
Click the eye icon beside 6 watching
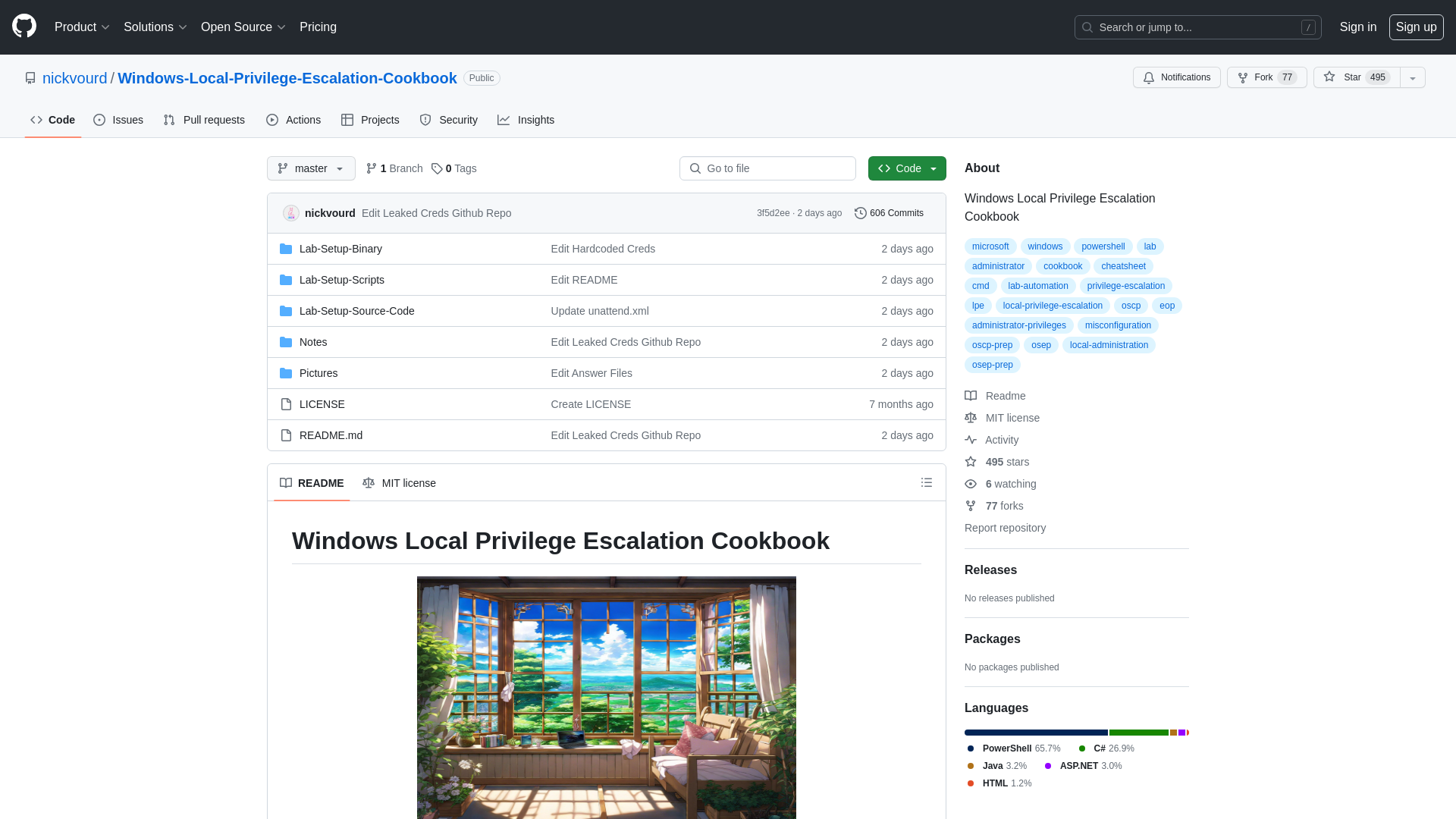[x=971, y=484]
